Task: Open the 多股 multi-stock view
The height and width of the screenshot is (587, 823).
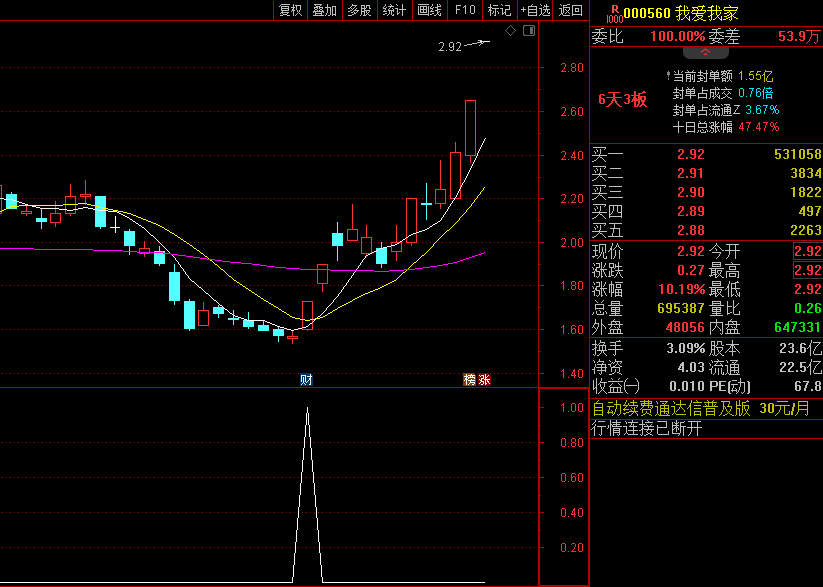Action: [360, 10]
